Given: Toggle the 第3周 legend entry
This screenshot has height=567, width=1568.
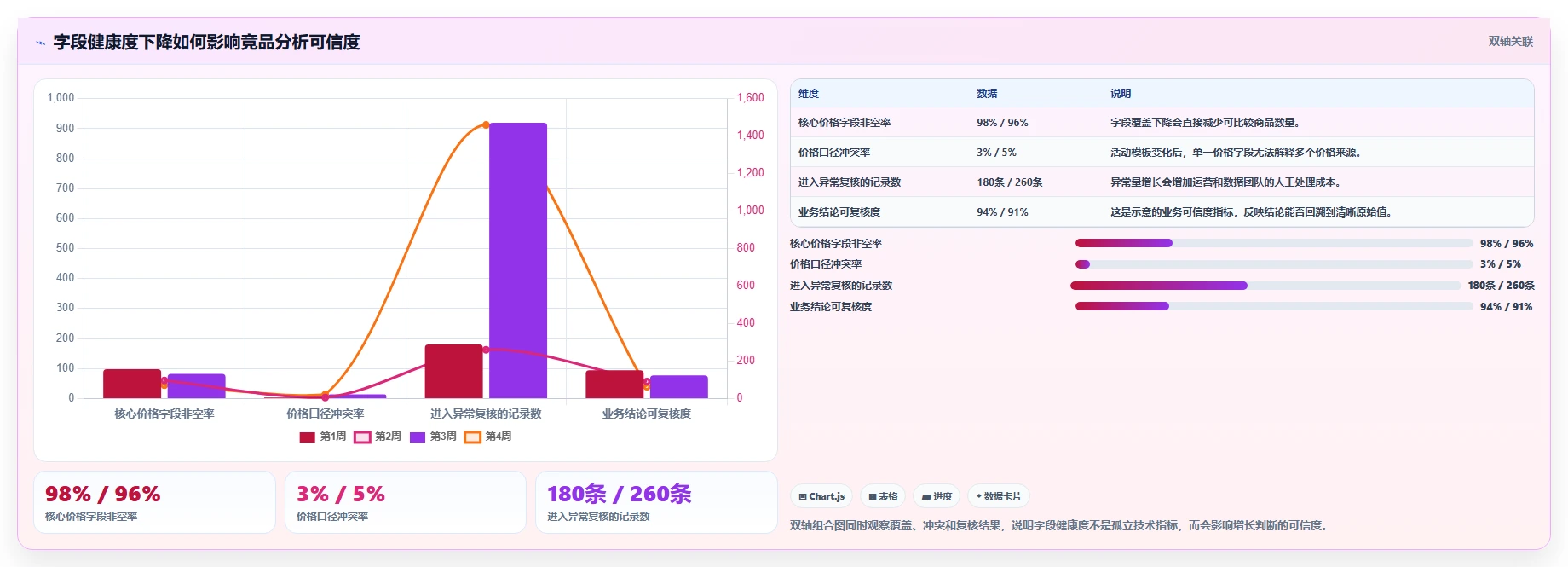Looking at the screenshot, I should tap(433, 437).
